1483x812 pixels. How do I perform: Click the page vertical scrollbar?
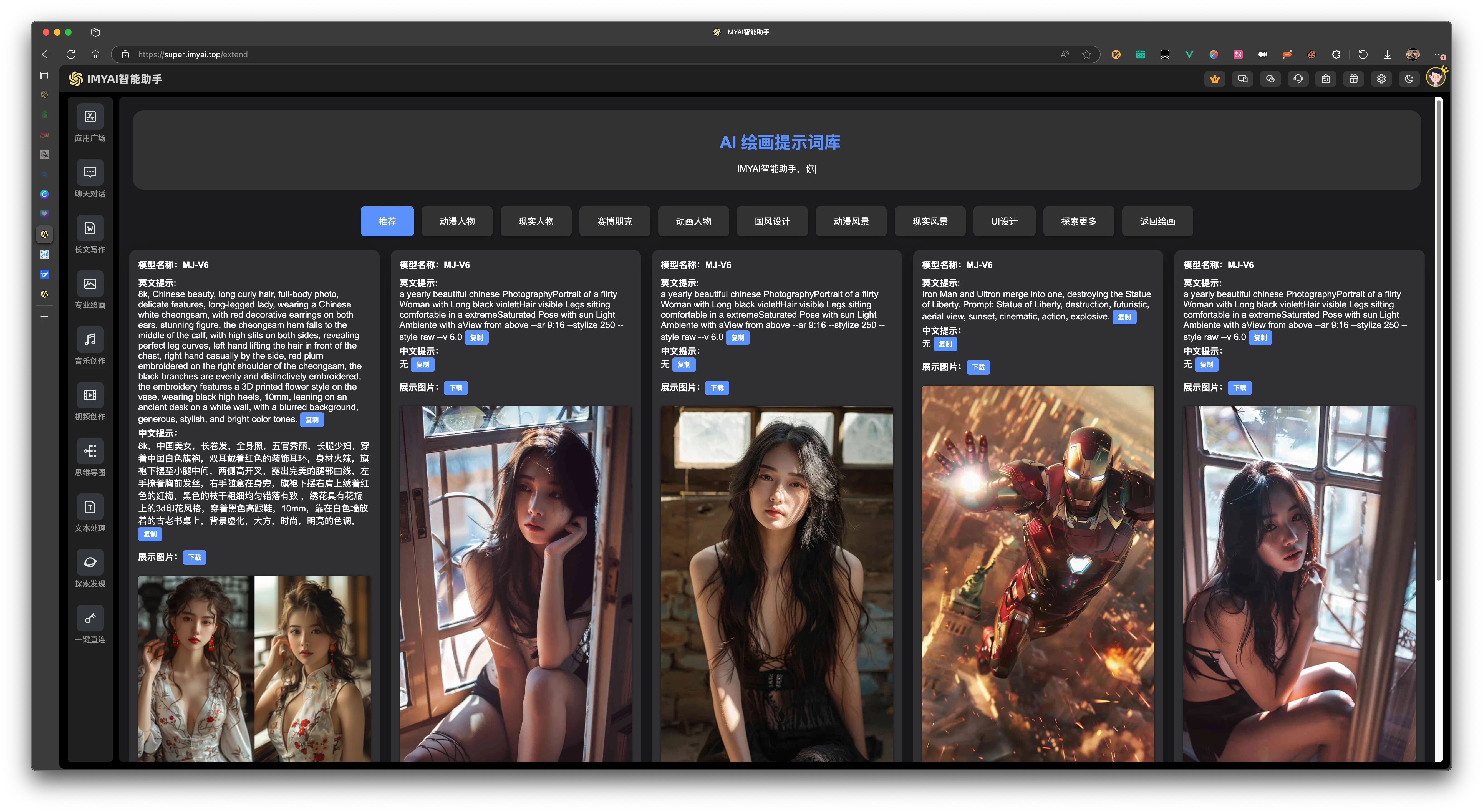point(1439,340)
